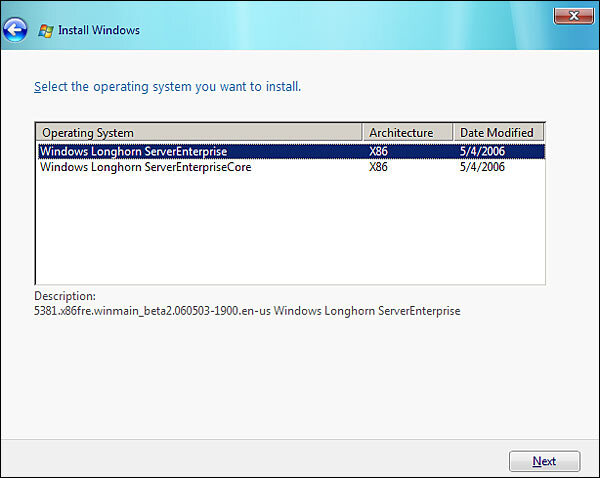Go back with the blue arrow button
Screen dimensions: 600x478
pyautogui.click(x=15, y=29)
